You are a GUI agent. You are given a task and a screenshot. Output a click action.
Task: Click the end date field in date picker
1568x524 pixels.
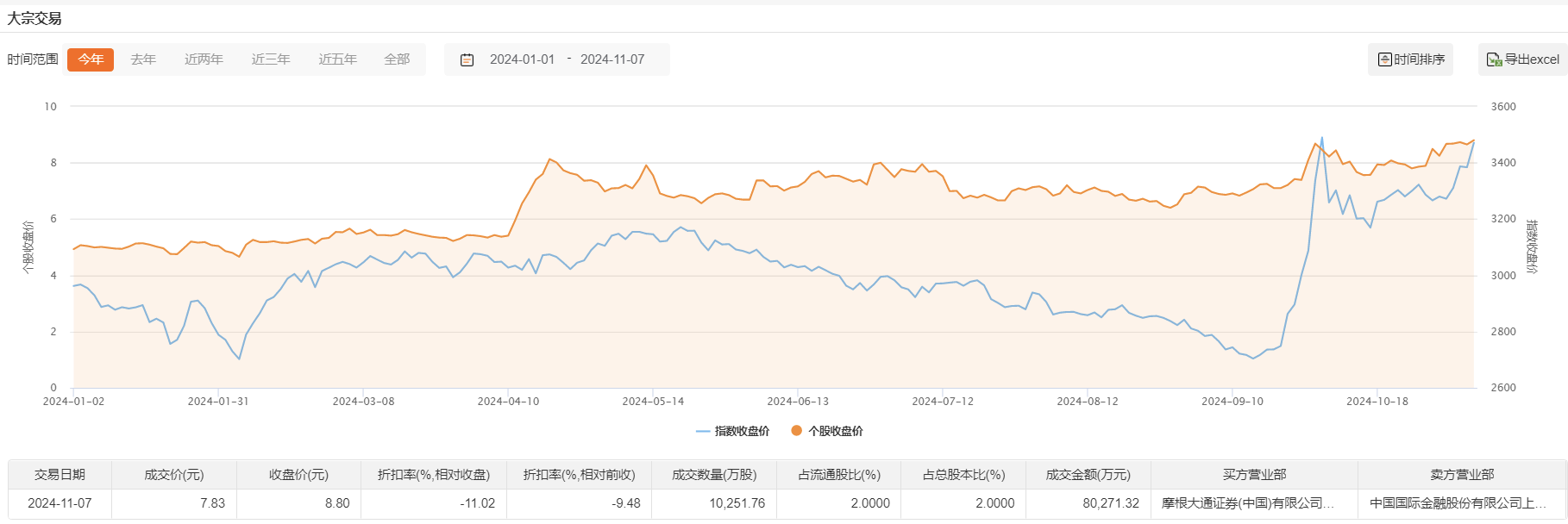(612, 59)
